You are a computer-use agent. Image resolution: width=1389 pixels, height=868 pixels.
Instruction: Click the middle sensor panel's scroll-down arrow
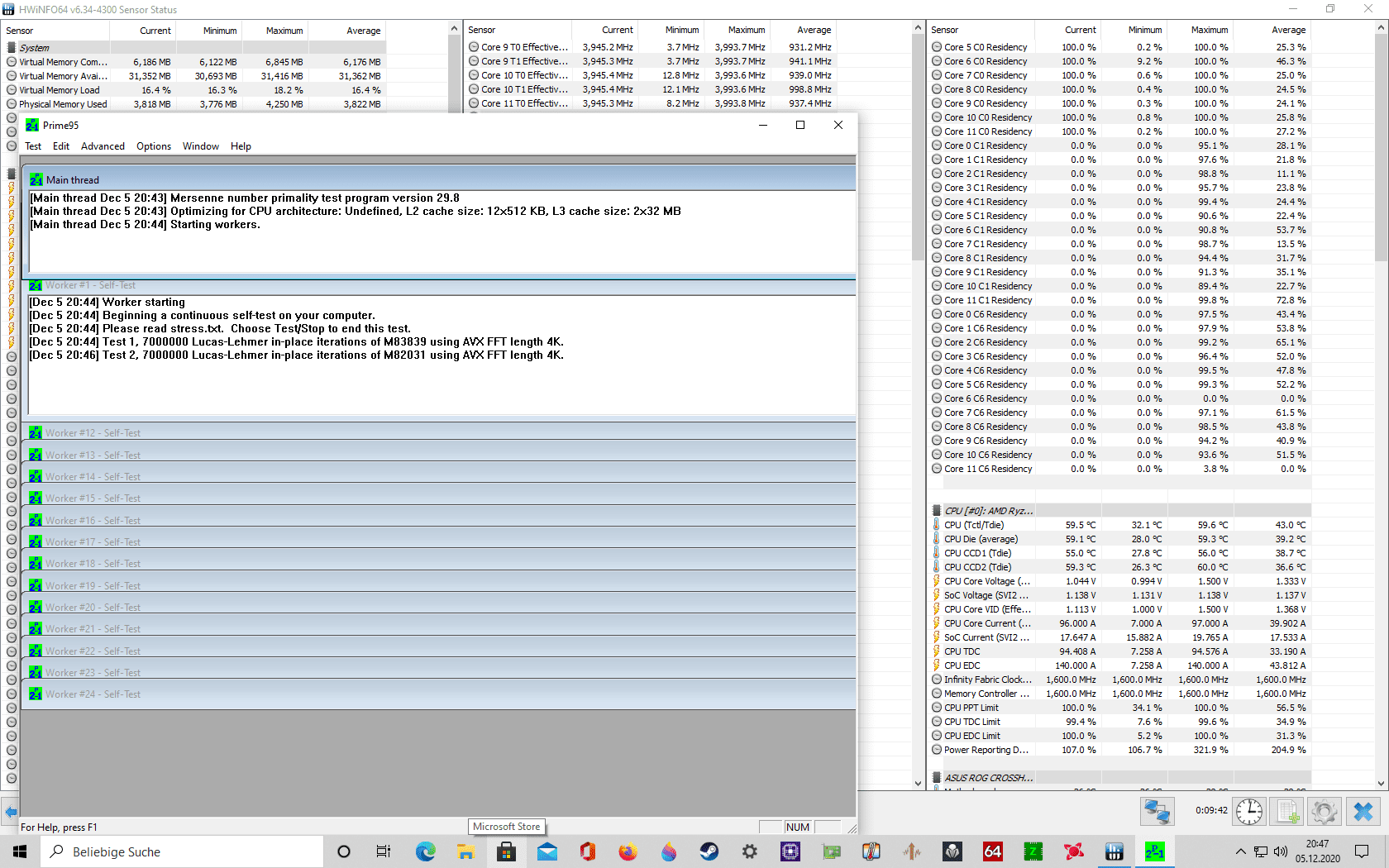coord(918,783)
